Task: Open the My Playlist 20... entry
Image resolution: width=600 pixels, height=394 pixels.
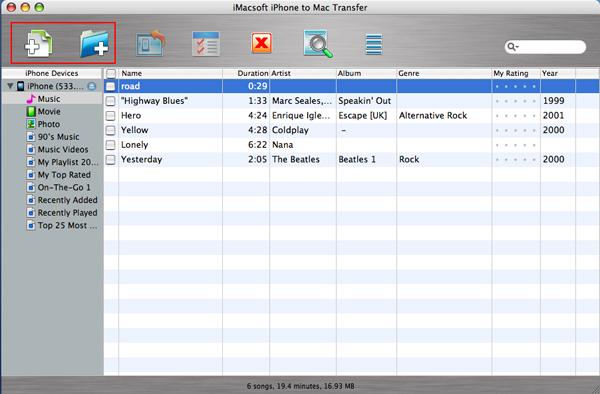Action: [68, 162]
